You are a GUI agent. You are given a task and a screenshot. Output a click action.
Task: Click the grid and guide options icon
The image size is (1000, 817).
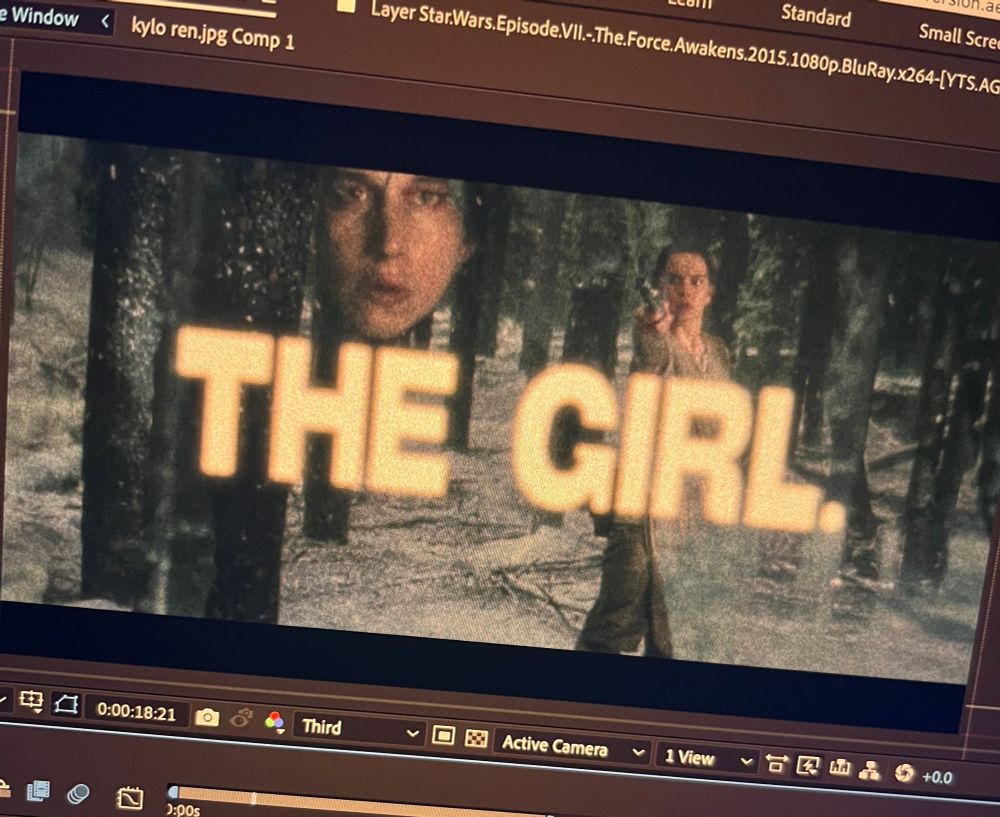31,701
